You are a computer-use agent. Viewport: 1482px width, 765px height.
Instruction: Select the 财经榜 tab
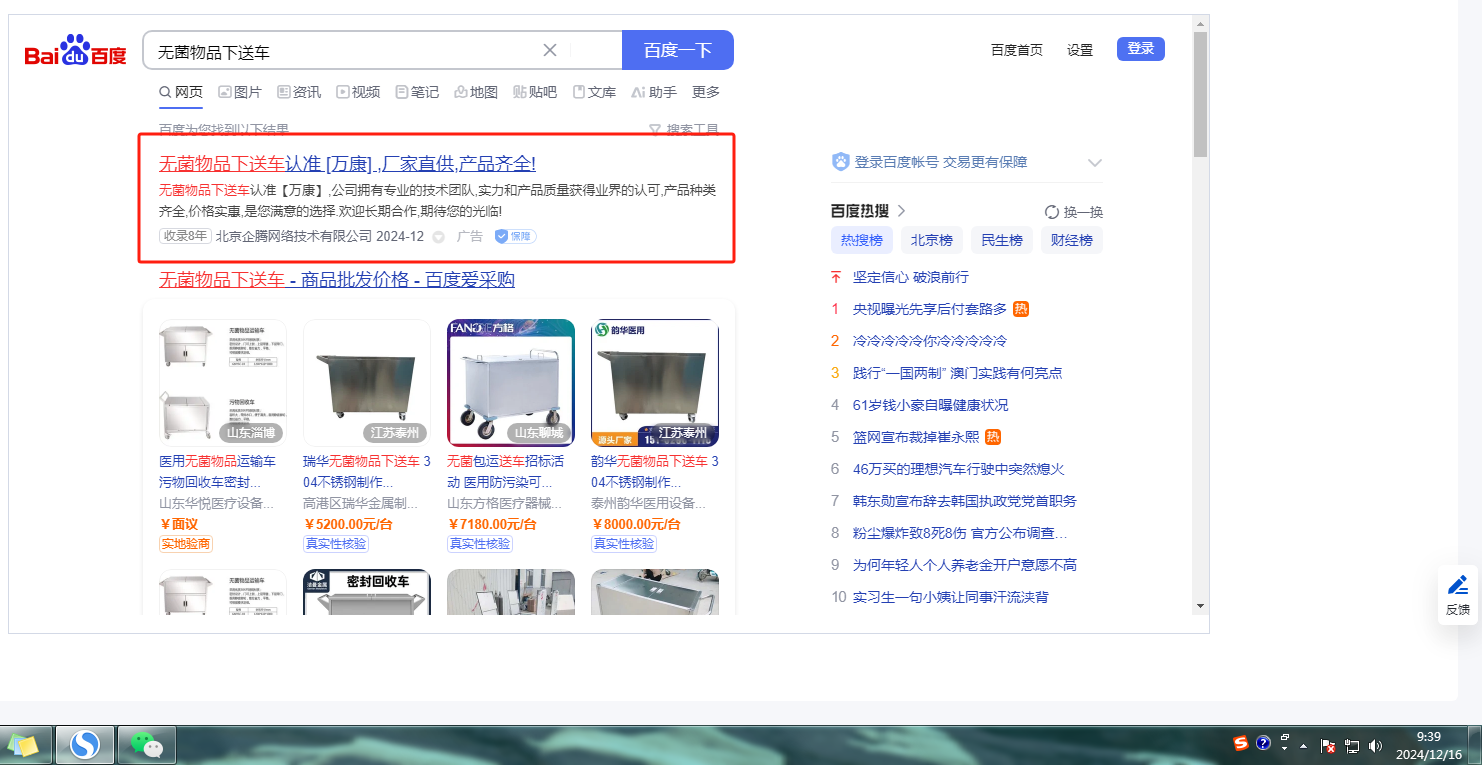pos(1072,240)
